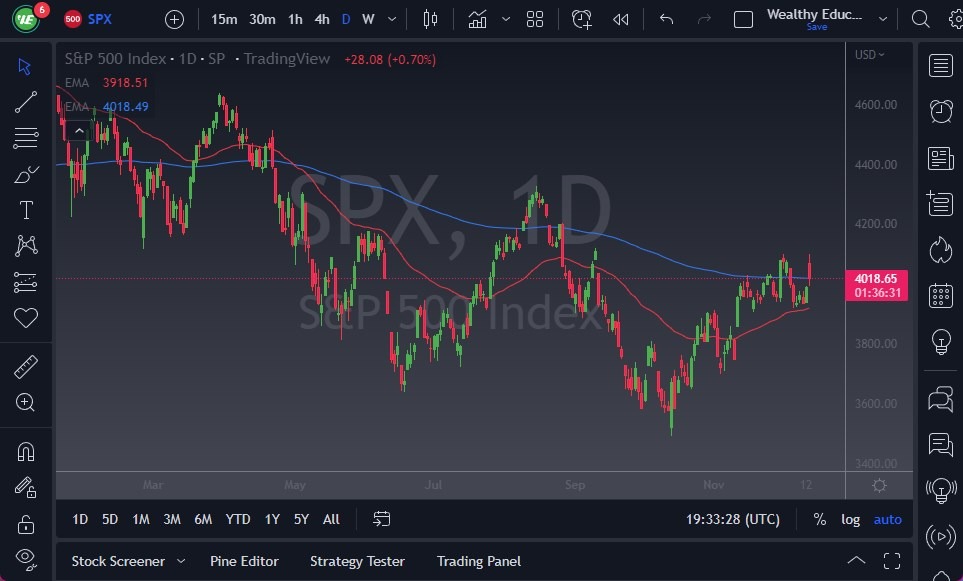Select the Measure ruler tool

pyautogui.click(x=26, y=366)
